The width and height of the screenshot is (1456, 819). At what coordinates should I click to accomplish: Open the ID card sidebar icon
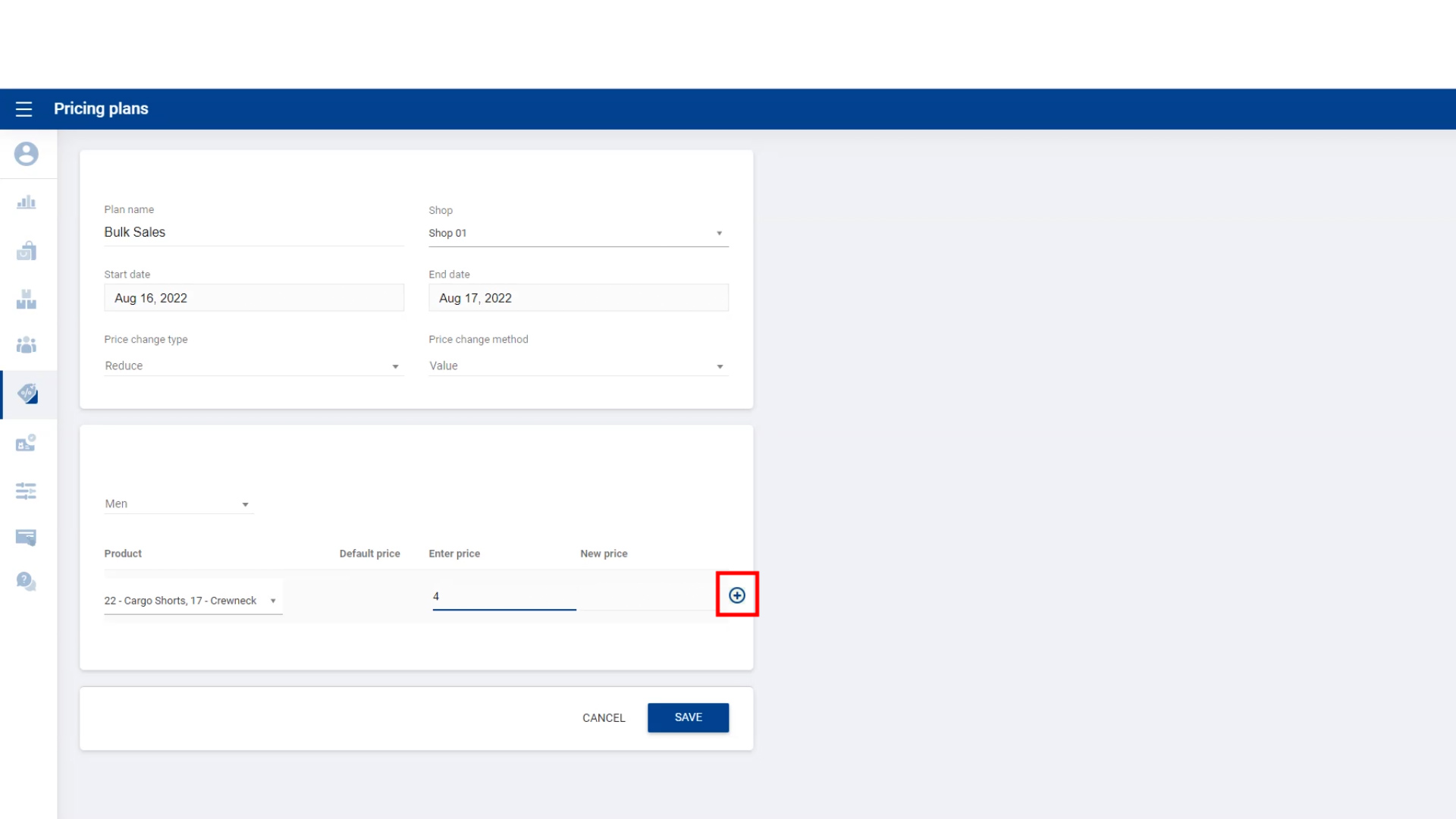pos(26,443)
